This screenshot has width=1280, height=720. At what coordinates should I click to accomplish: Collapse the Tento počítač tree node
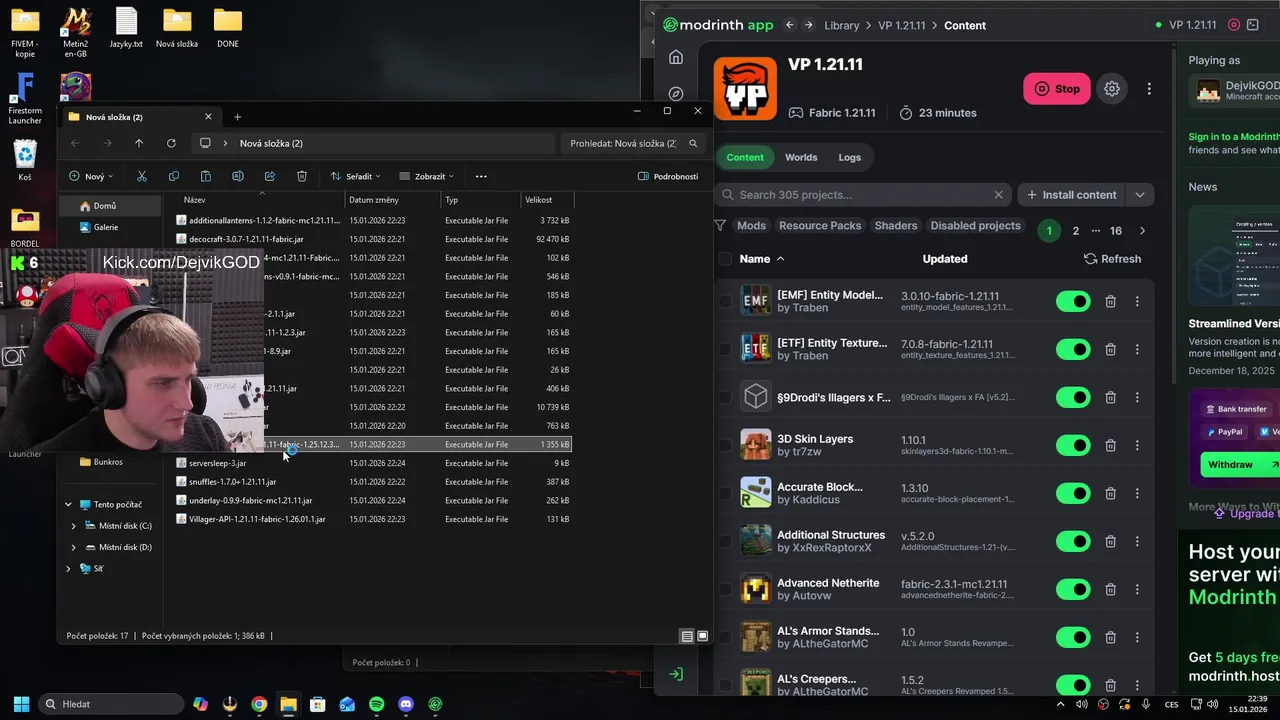[x=68, y=505]
